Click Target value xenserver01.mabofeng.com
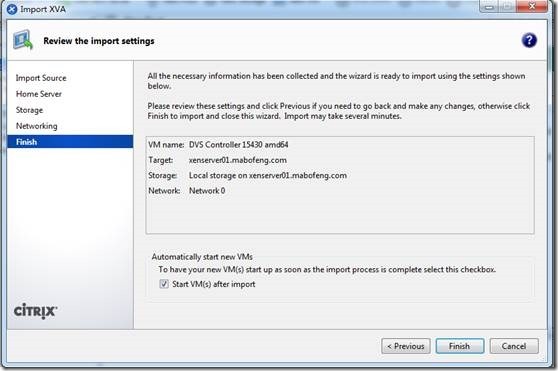Viewport: 558px width, 371px height. pyautogui.click(x=238, y=160)
